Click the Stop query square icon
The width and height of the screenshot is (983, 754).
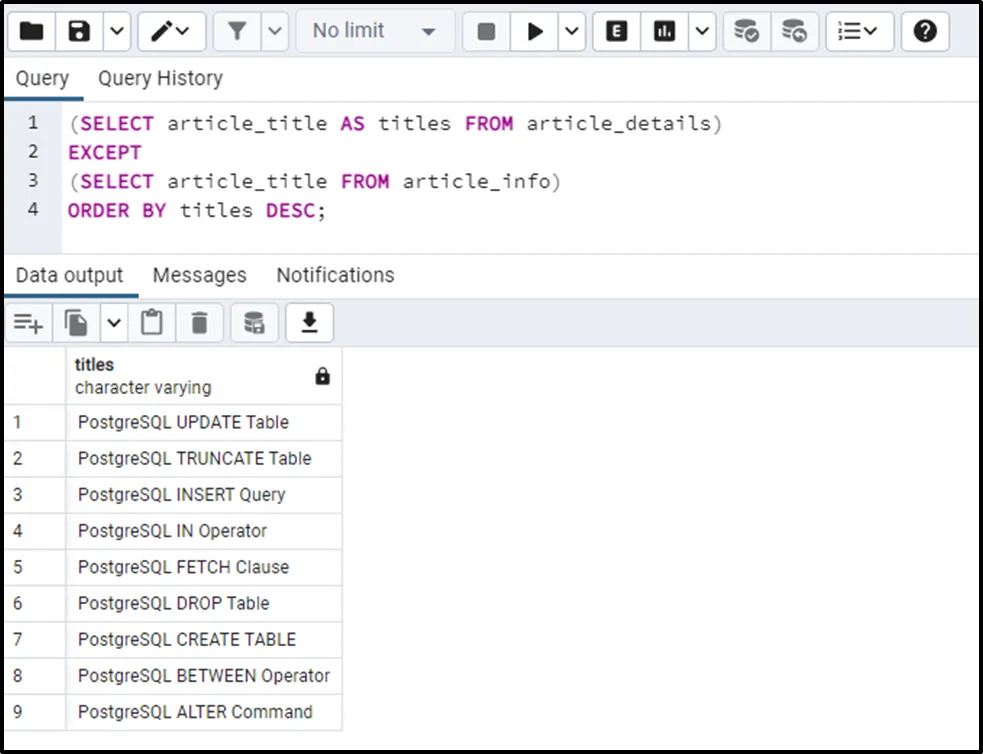486,32
